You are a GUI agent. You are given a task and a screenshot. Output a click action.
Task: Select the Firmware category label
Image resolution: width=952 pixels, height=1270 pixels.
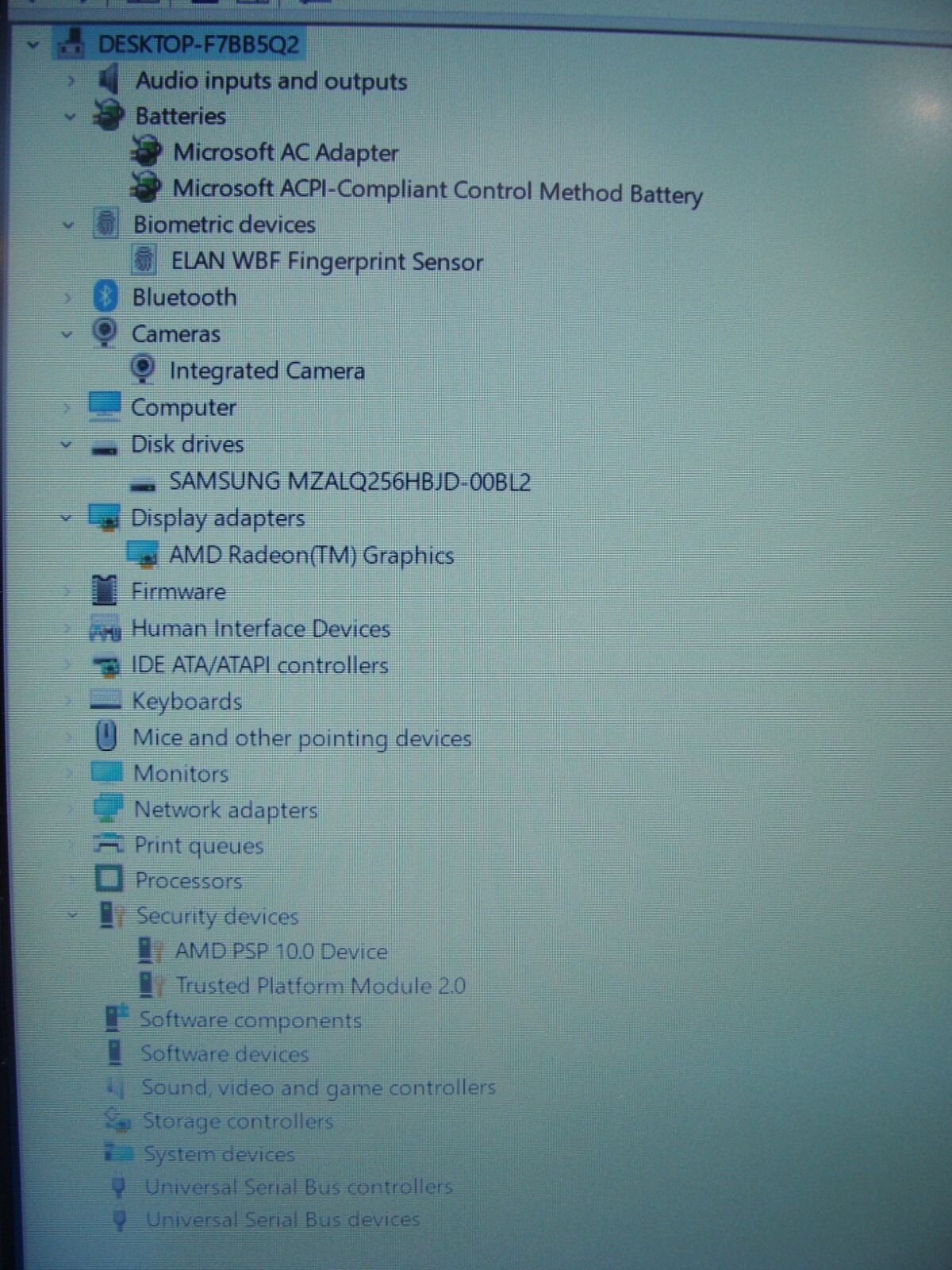(x=178, y=591)
